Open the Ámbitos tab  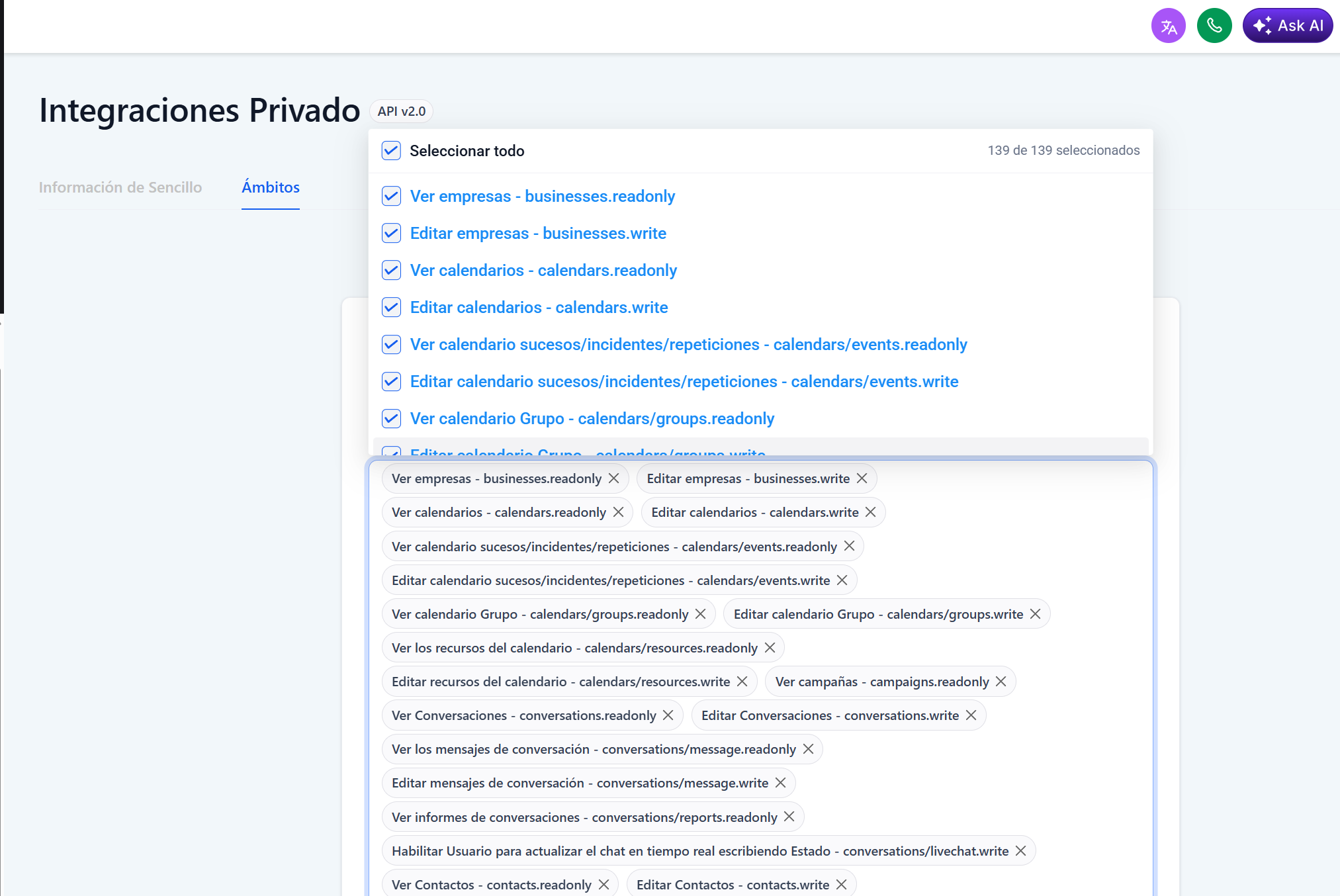[x=270, y=188]
